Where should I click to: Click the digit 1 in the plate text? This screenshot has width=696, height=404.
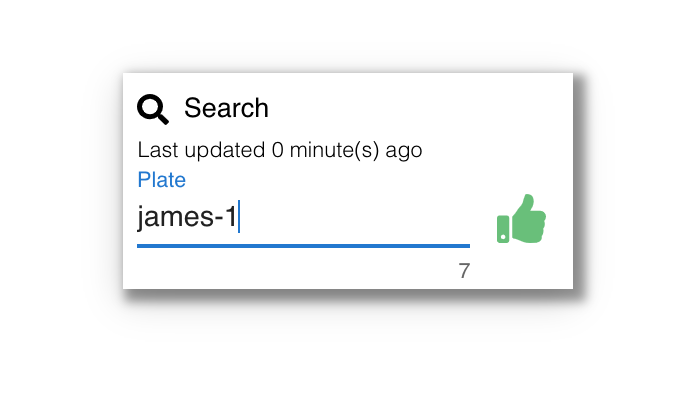230,217
